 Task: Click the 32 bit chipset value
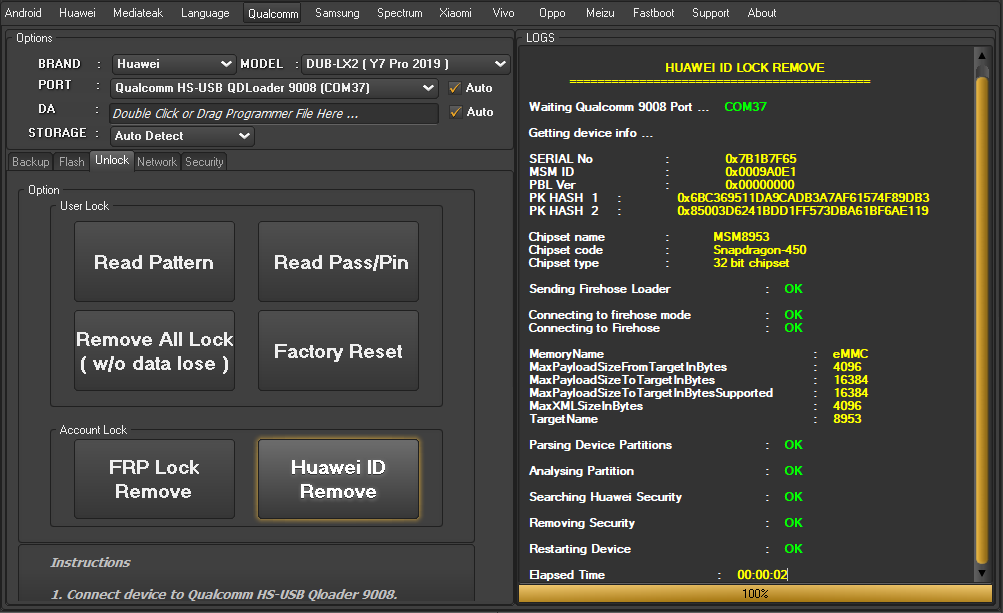click(x=751, y=263)
